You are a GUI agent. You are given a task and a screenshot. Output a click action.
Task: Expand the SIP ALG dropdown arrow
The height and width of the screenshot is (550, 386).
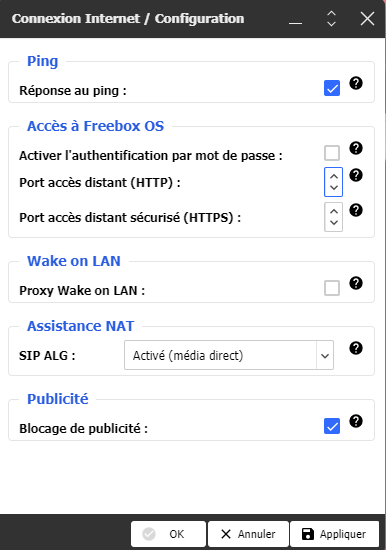tap(325, 355)
